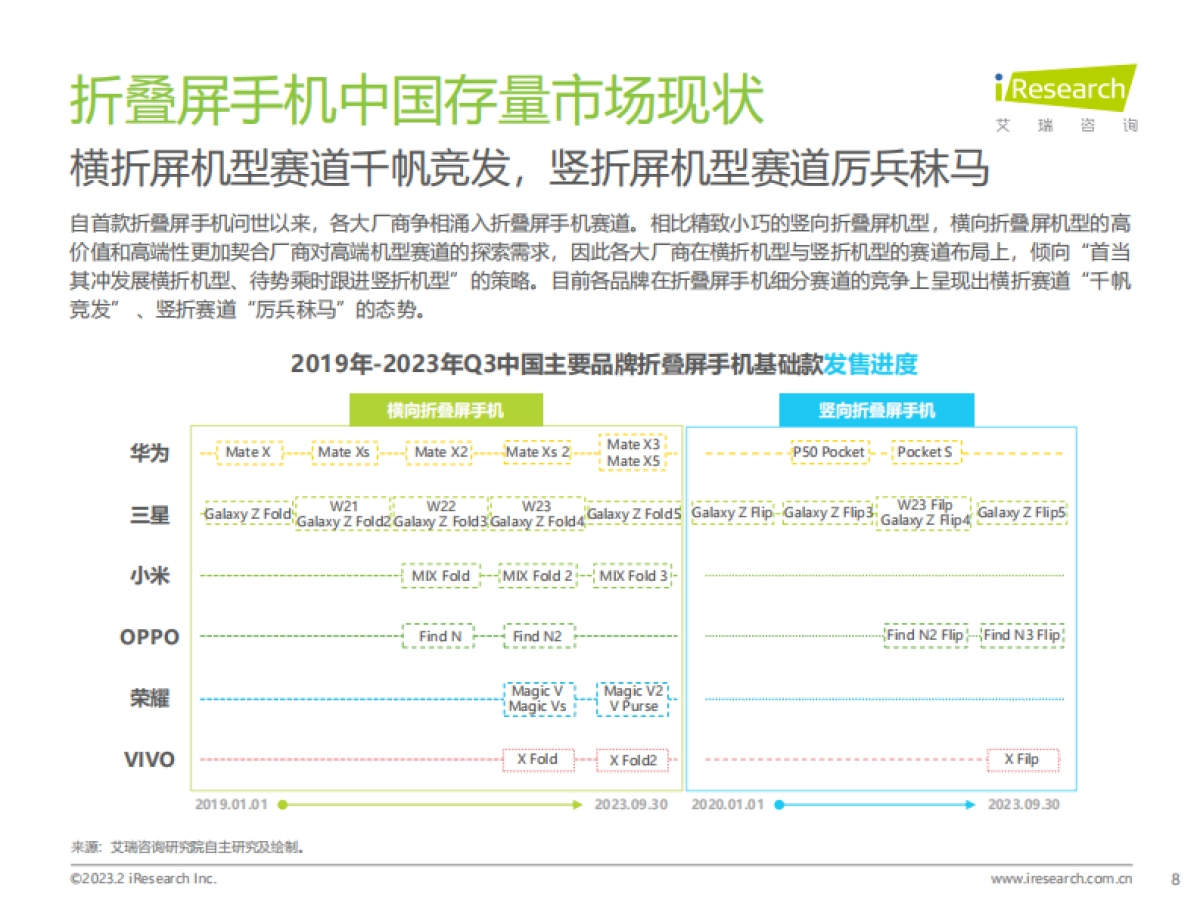Screen dimensions: 1200x900
Task: Select the Mate X box for Huawei
Action: tap(249, 453)
